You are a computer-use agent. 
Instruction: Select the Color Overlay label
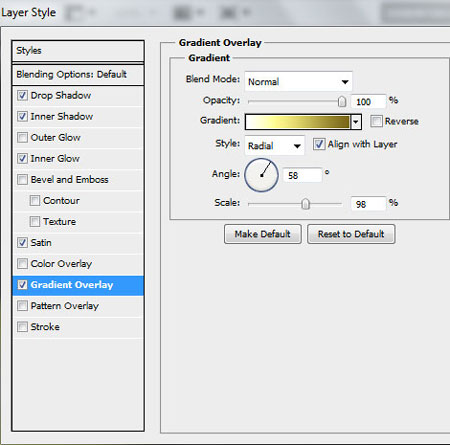(61, 264)
